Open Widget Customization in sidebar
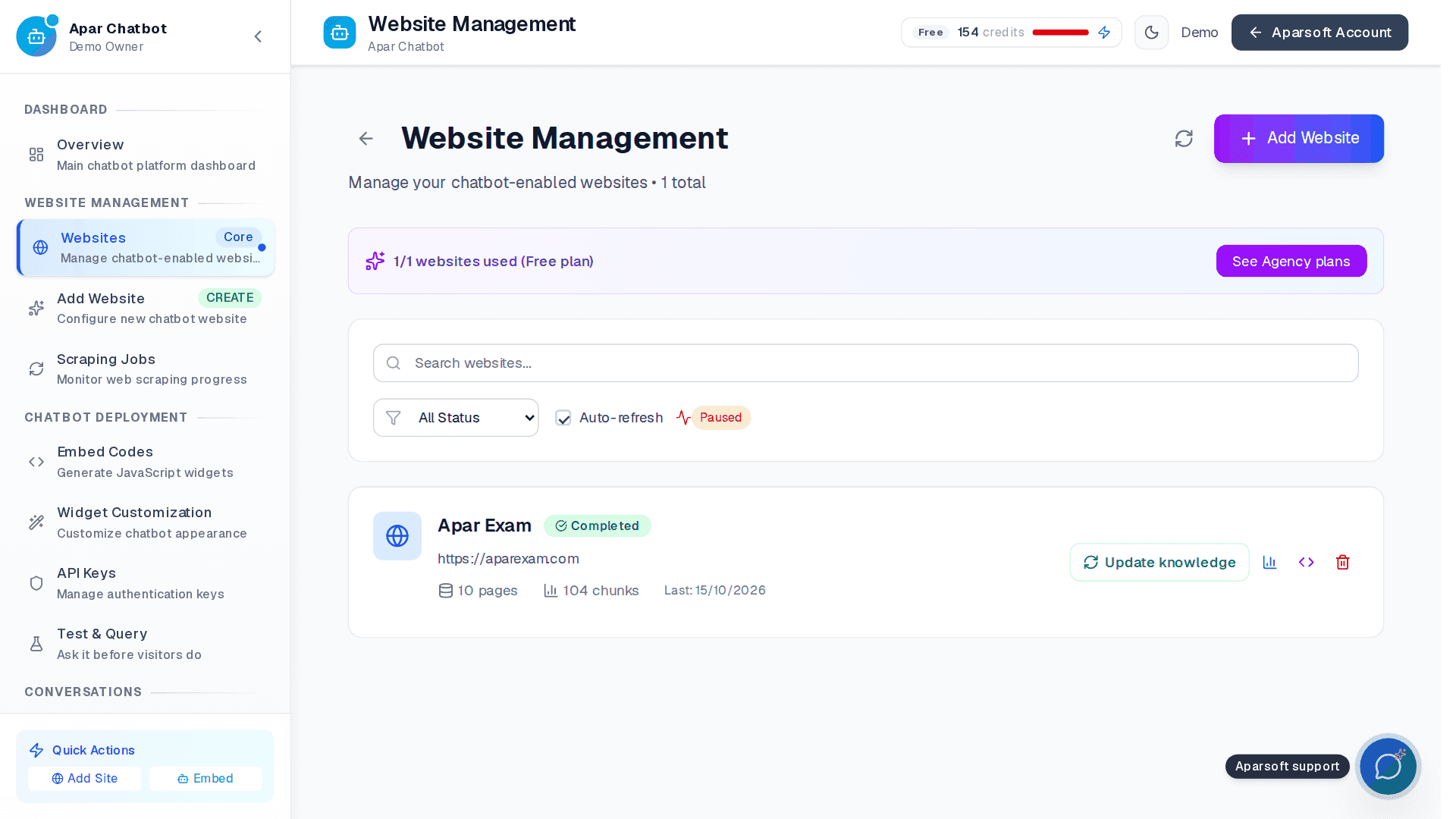Viewport: 1456px width, 819px height. tap(146, 522)
